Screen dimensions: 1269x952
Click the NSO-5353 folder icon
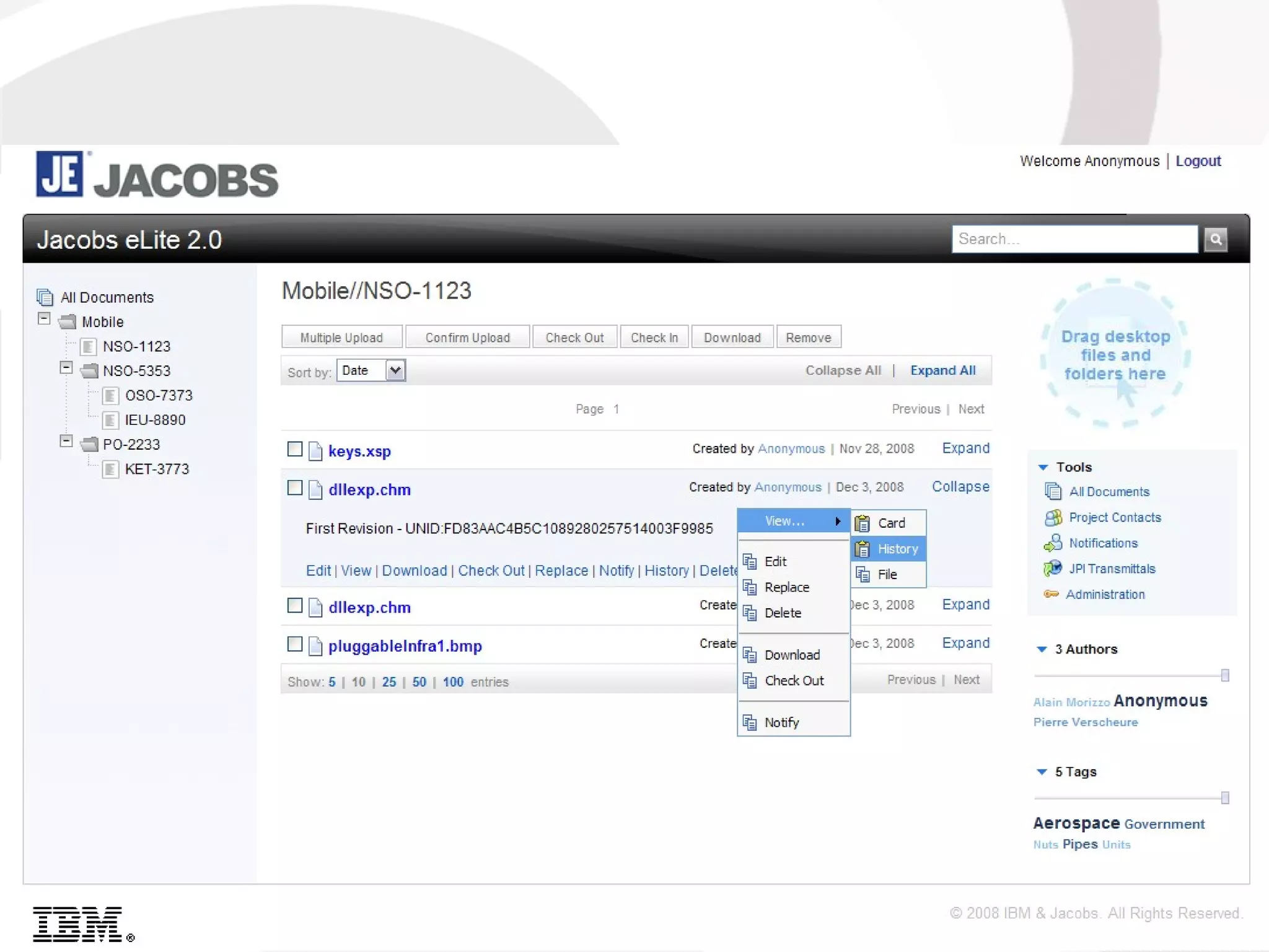[90, 371]
